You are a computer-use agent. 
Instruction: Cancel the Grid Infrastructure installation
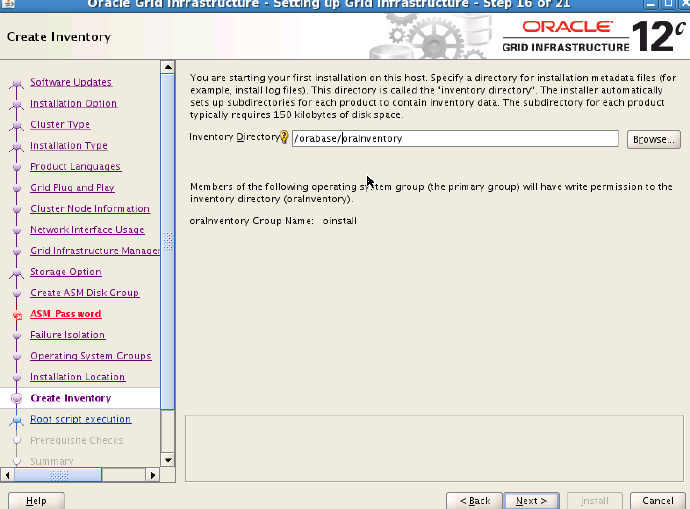[657, 501]
